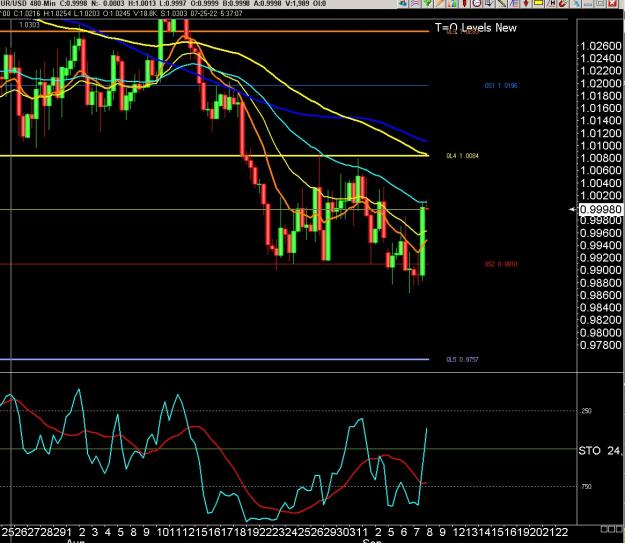This screenshot has width=625, height=543.
Task: Click the teal disc toolbar icon
Action: tap(403, 3)
